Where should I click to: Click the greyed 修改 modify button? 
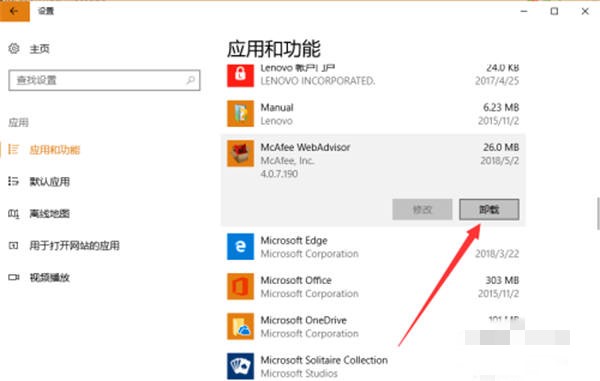point(422,210)
